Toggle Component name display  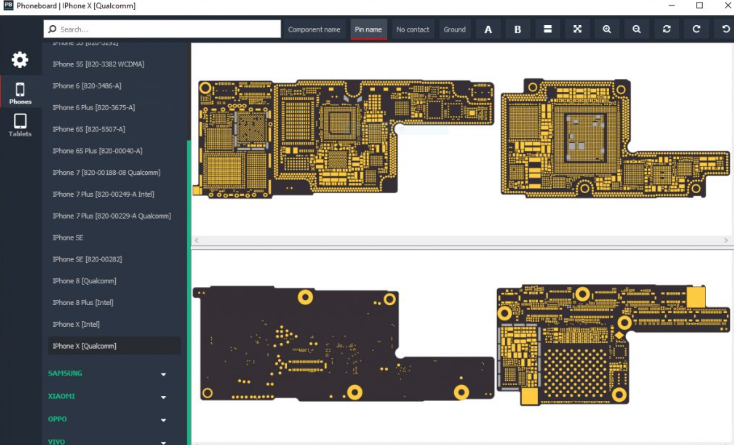click(x=314, y=29)
